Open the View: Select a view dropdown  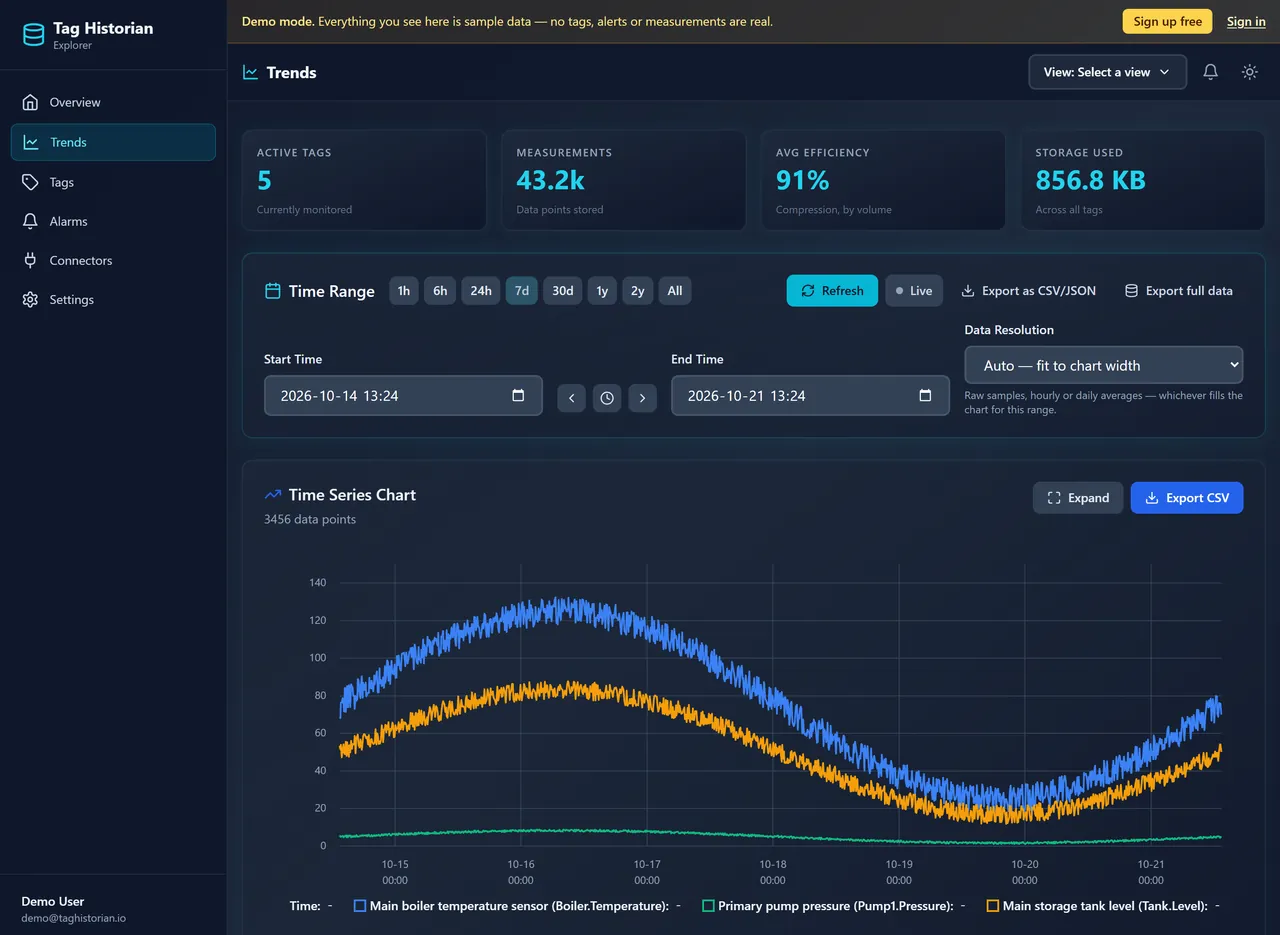[x=1108, y=72]
